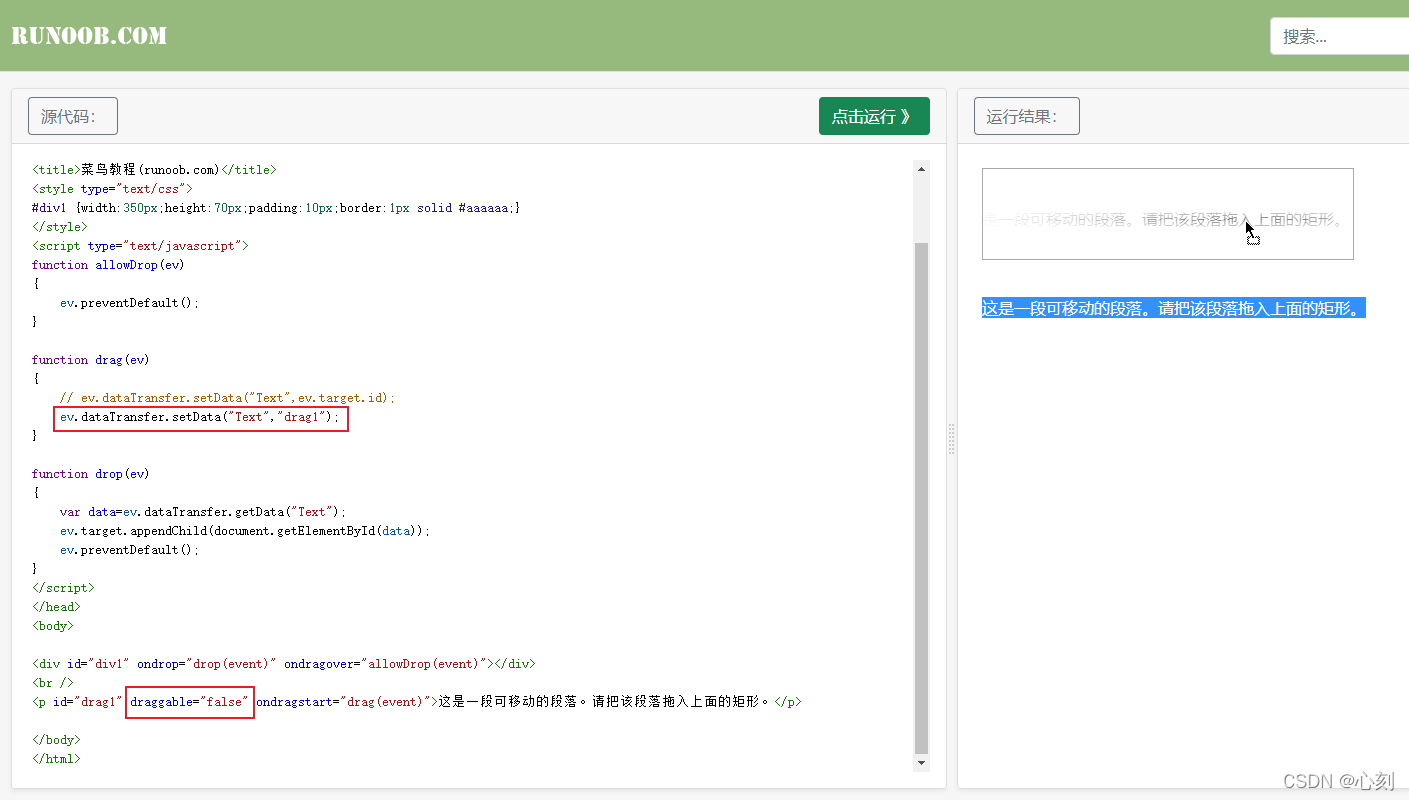Click the code editor scrollbar down arrow
The height and width of the screenshot is (800, 1409).
pyautogui.click(x=922, y=763)
